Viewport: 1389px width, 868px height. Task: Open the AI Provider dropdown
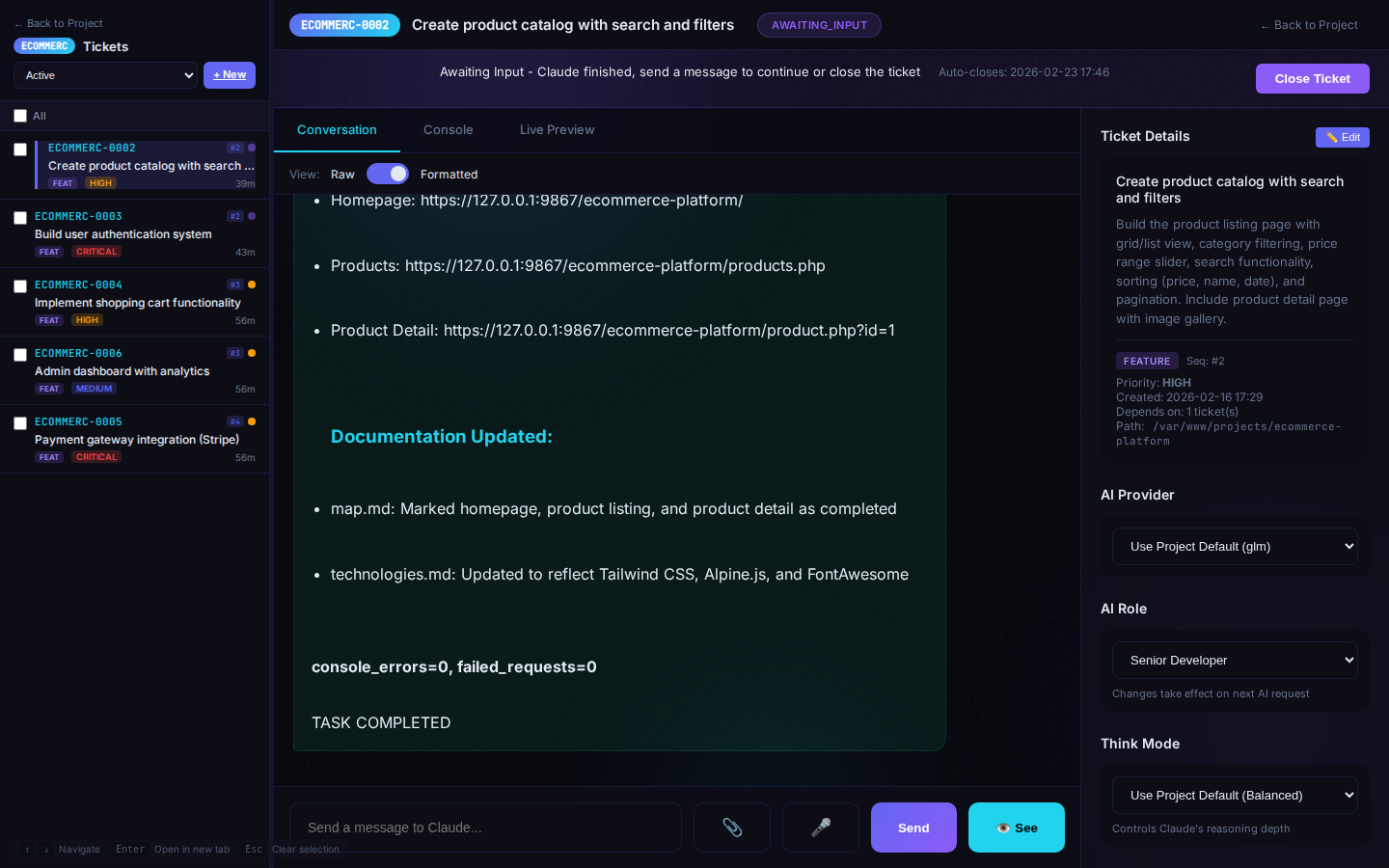pyautogui.click(x=1235, y=546)
